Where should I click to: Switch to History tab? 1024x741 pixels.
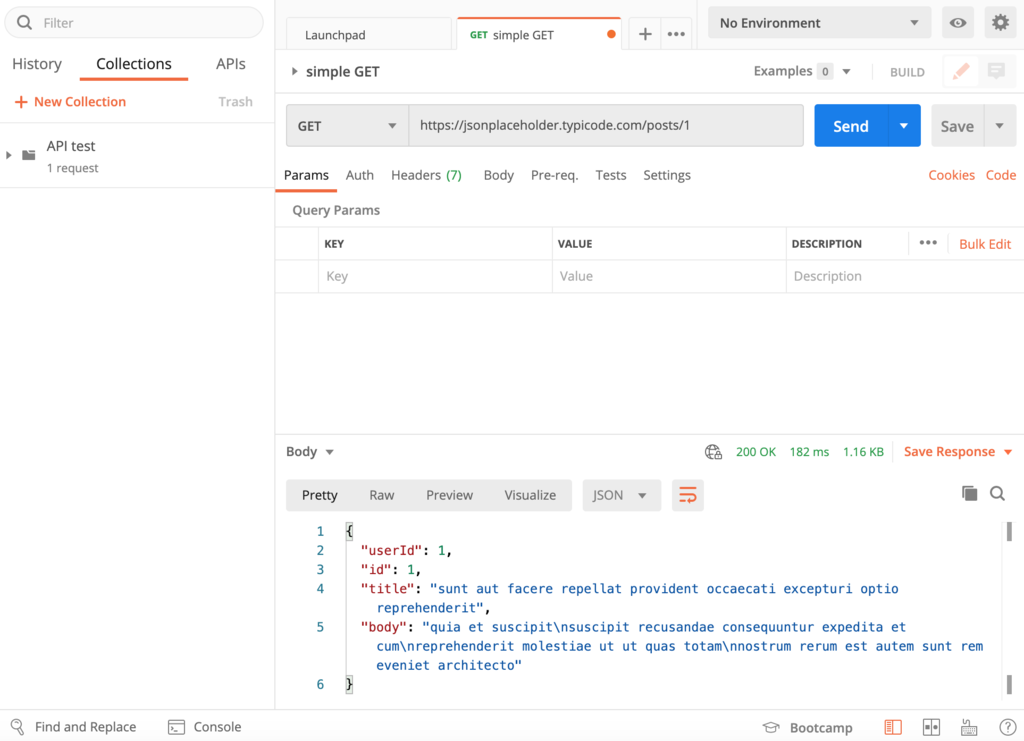click(37, 64)
